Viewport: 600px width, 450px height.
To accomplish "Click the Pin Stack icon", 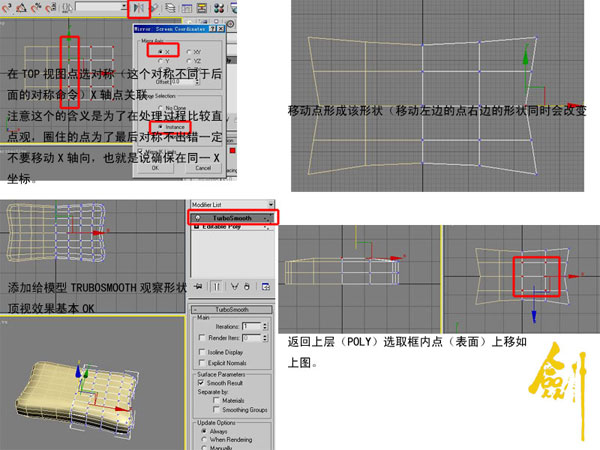I will (198, 286).
